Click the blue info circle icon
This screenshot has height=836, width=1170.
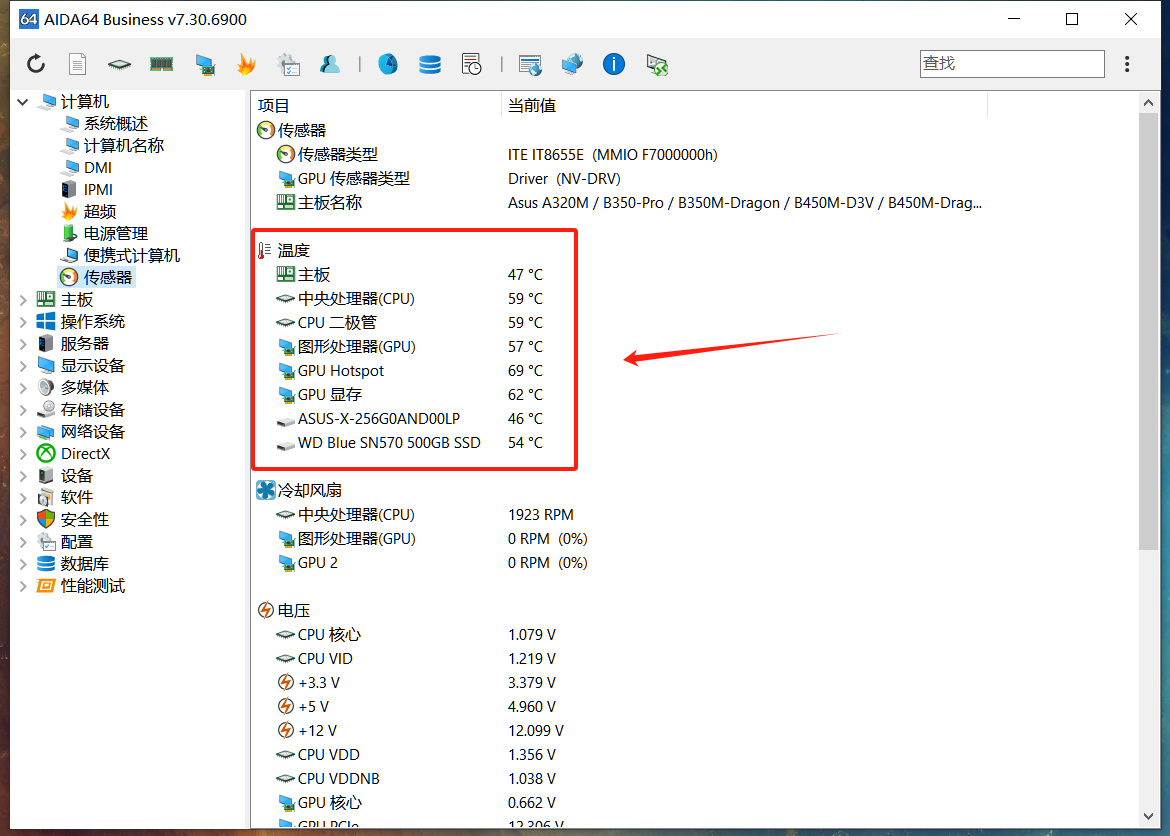click(x=613, y=64)
